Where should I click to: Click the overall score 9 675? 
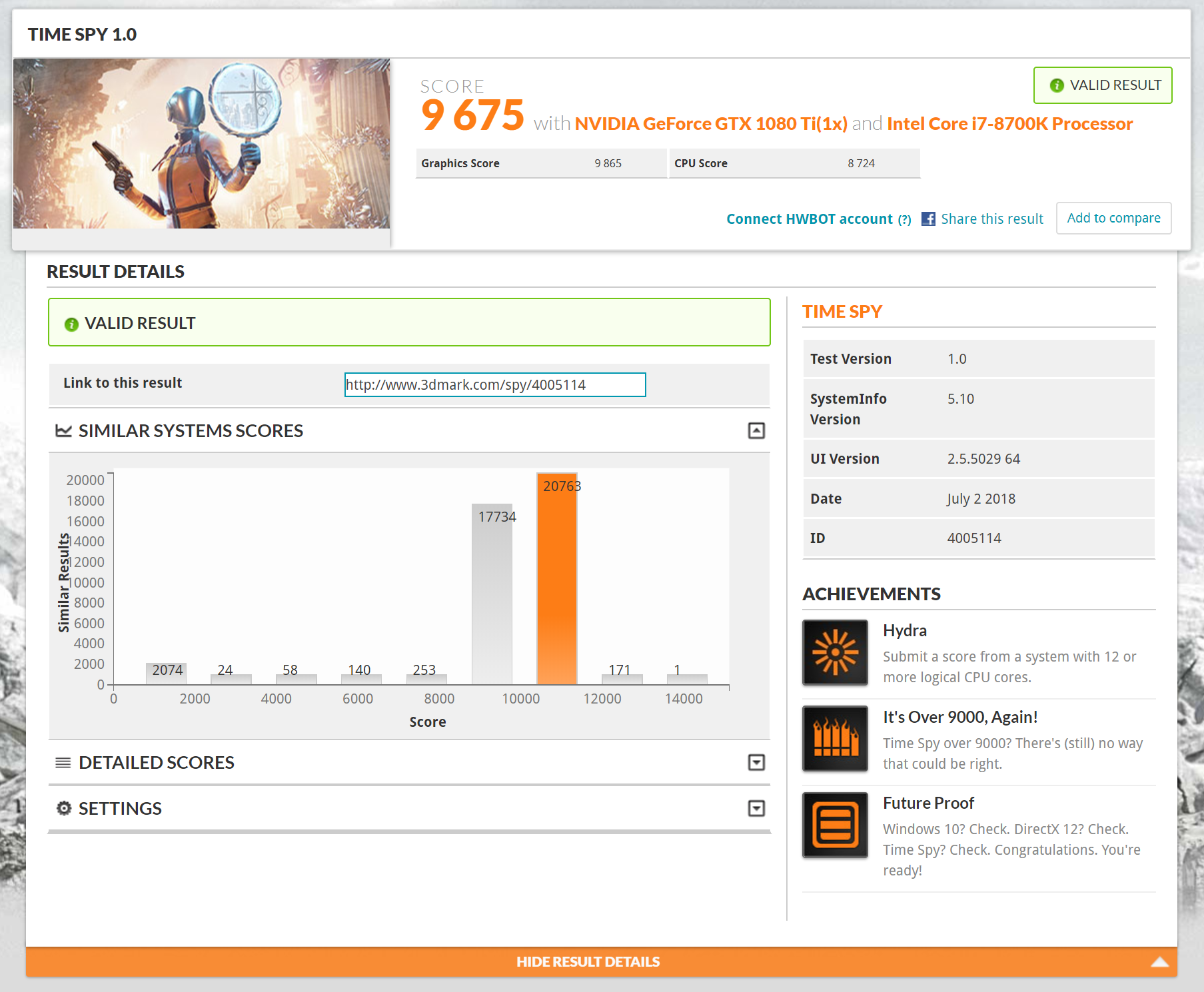[472, 115]
